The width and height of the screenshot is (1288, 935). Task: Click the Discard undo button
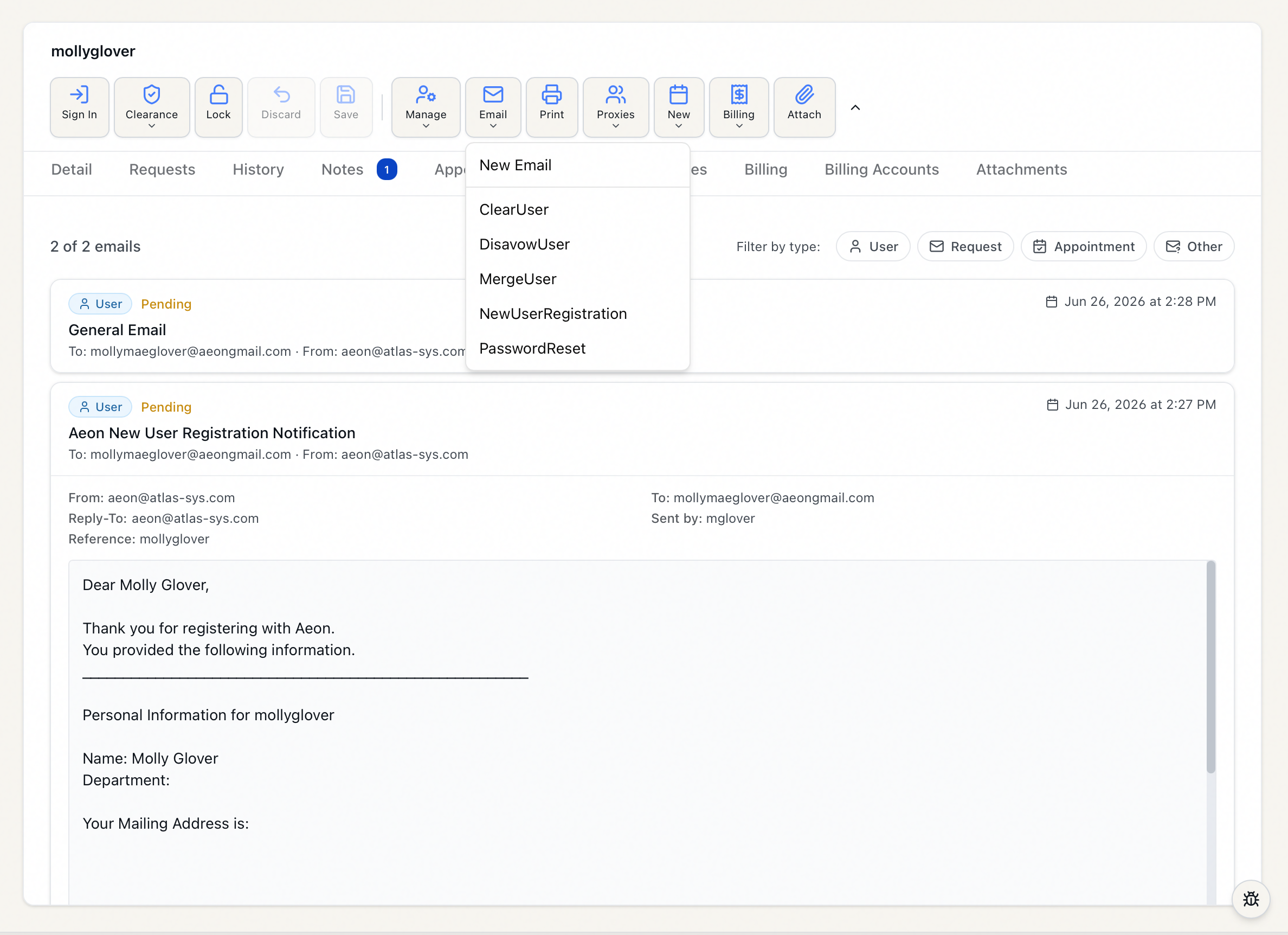[281, 107]
